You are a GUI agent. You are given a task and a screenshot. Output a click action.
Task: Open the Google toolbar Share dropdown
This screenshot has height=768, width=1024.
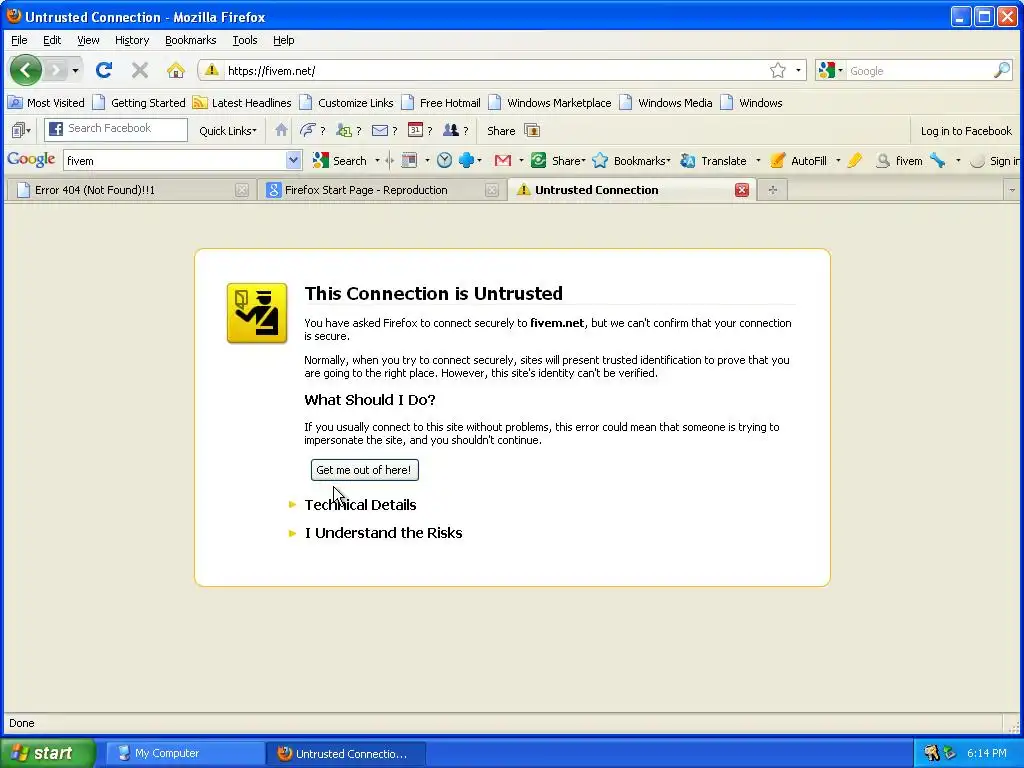[558, 161]
